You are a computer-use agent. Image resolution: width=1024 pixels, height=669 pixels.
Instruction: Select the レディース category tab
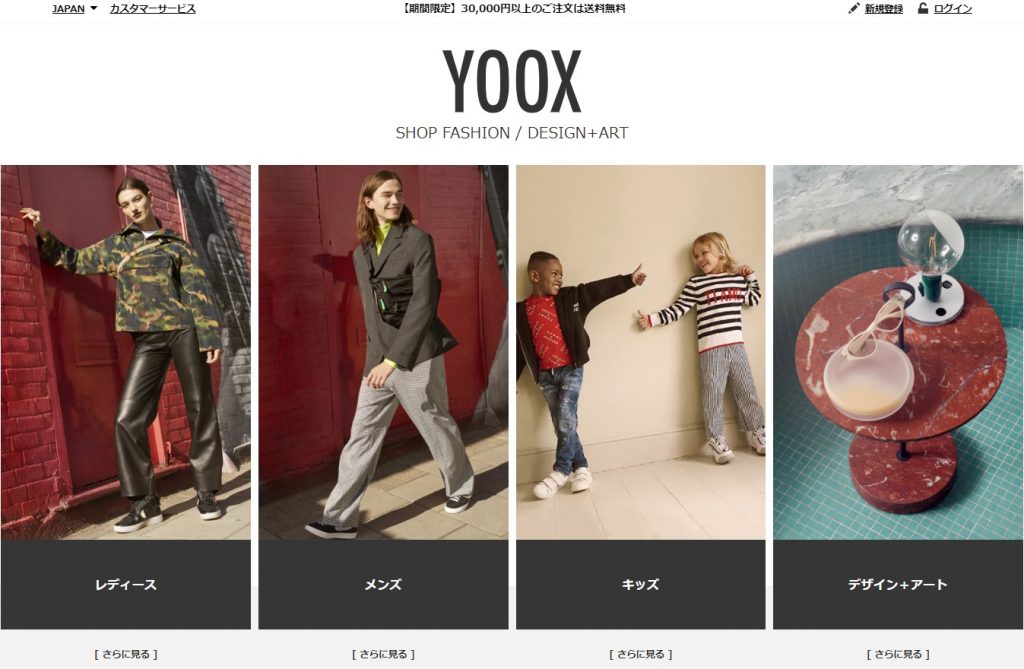point(125,585)
